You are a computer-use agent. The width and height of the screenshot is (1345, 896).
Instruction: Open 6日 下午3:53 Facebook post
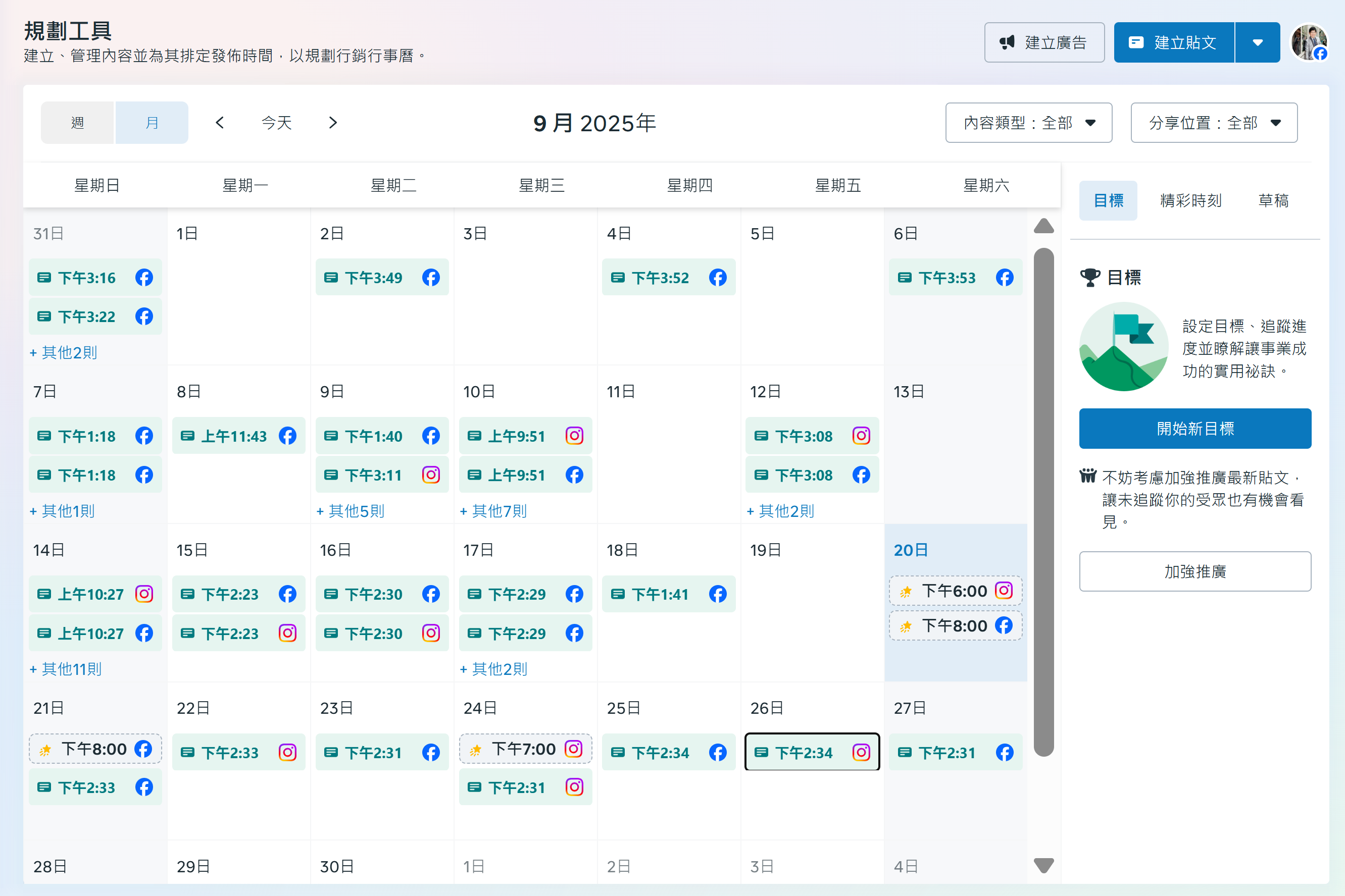(x=955, y=277)
